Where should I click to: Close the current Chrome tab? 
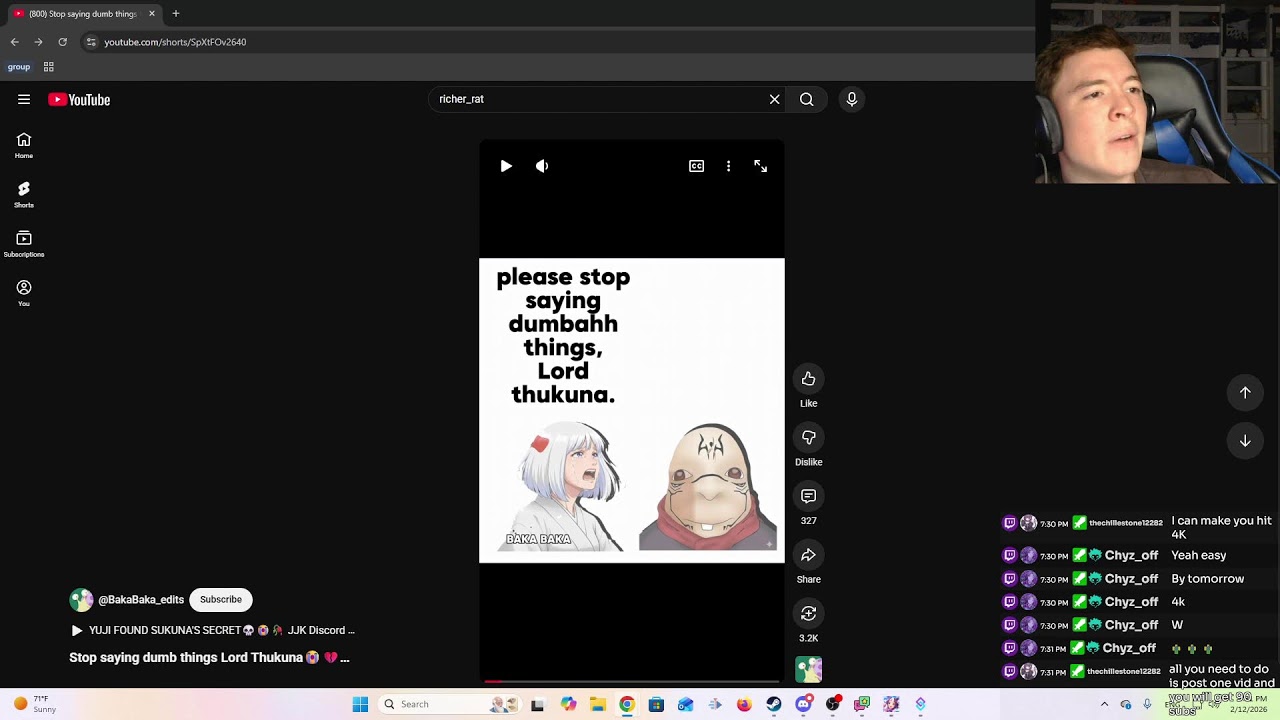tap(152, 14)
